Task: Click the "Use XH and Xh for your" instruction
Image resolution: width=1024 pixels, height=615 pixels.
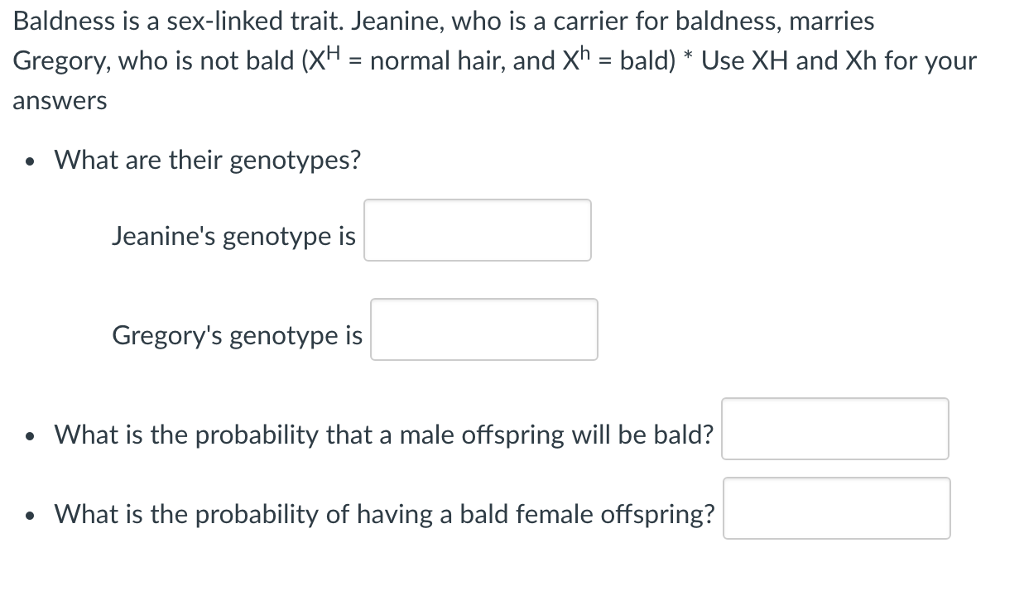Action: [839, 61]
